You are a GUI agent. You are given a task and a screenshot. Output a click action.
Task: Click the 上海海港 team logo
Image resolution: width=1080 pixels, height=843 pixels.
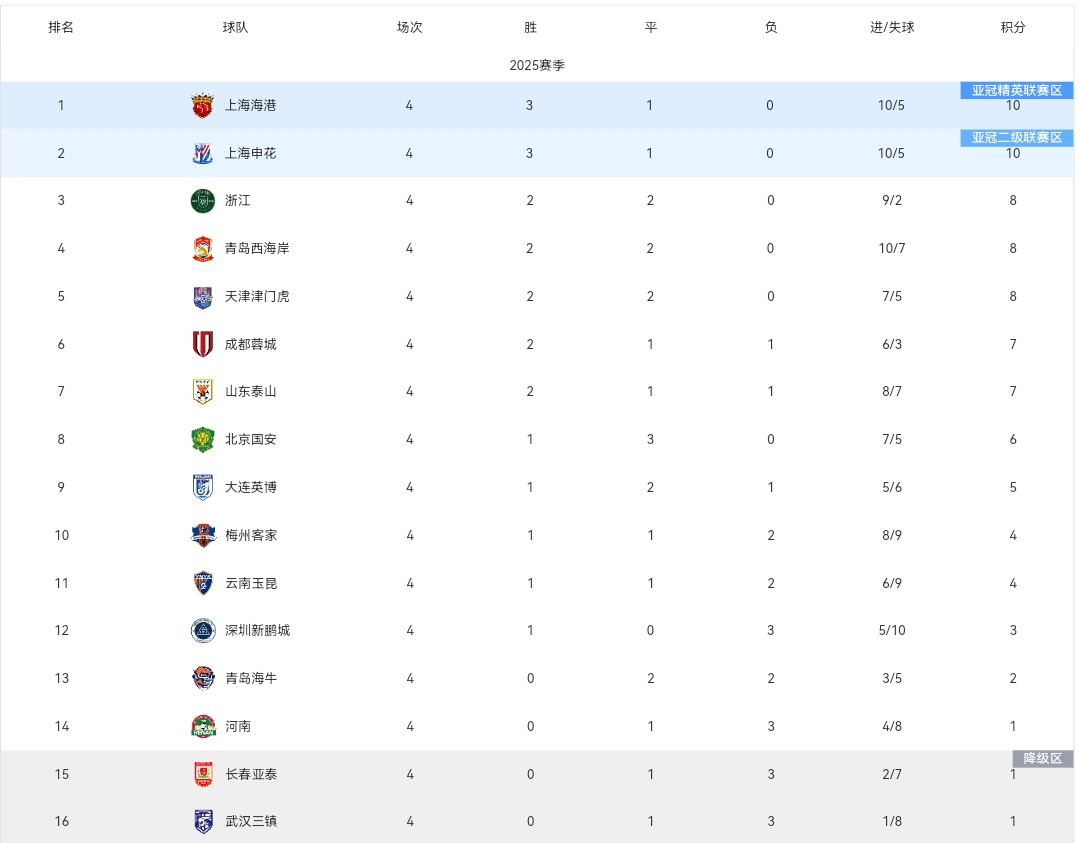(202, 105)
